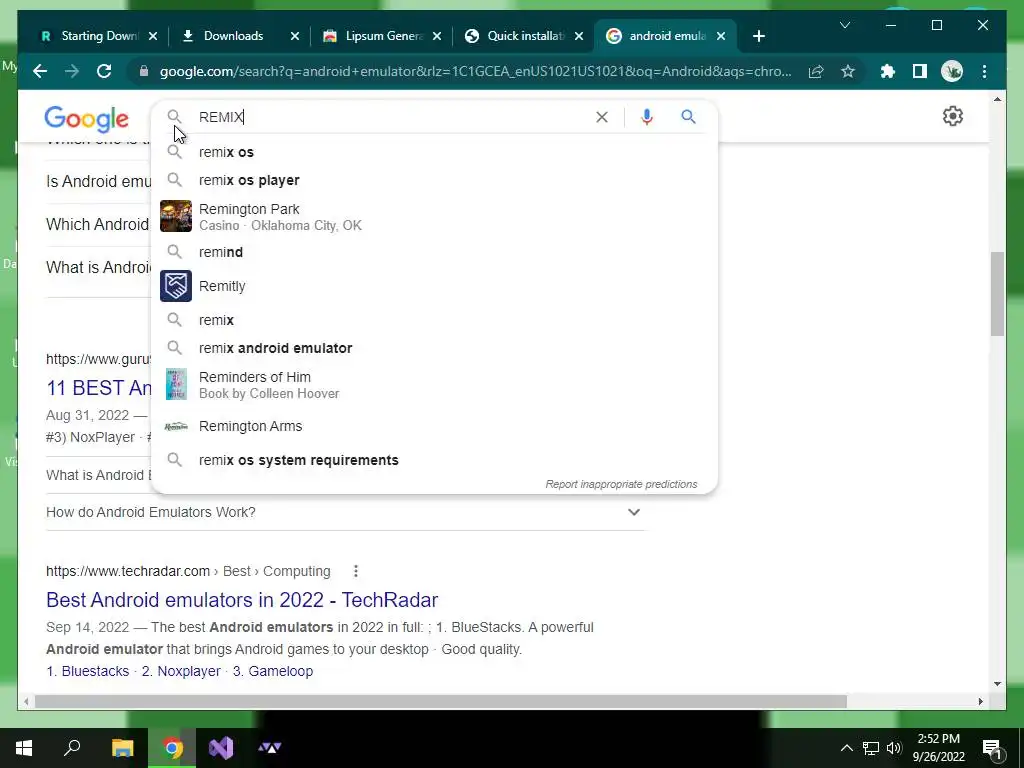Close the Lipsum Generator tab
Image resolution: width=1024 pixels, height=768 pixels.
pos(437,36)
